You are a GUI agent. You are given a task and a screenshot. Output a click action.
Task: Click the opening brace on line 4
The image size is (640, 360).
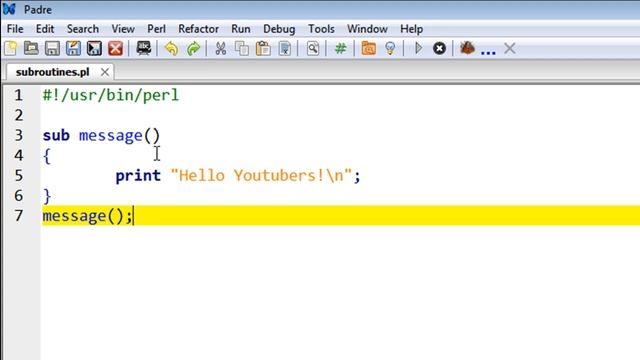tap(47, 156)
